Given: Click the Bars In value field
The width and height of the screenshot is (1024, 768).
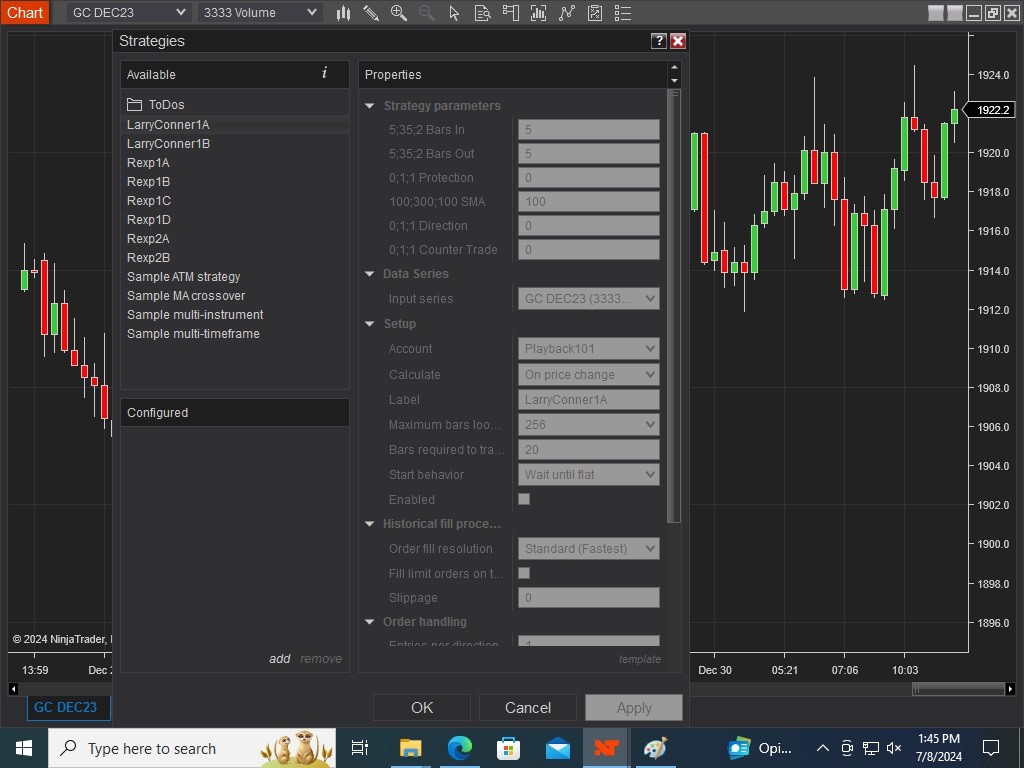Looking at the screenshot, I should pos(588,129).
